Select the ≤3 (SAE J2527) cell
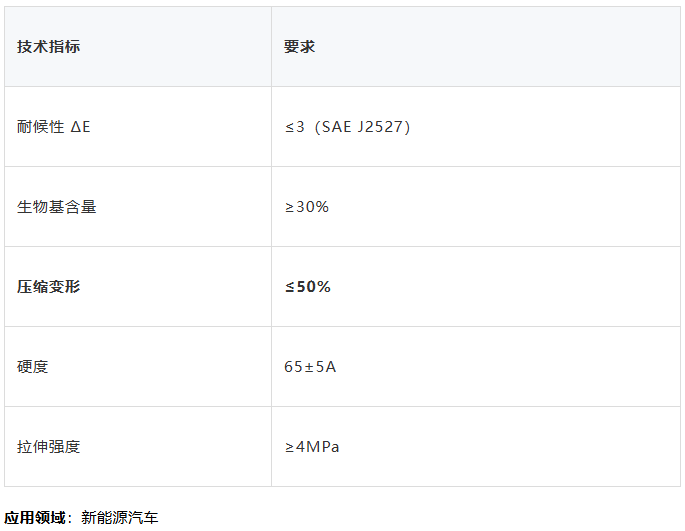 click(x=476, y=127)
